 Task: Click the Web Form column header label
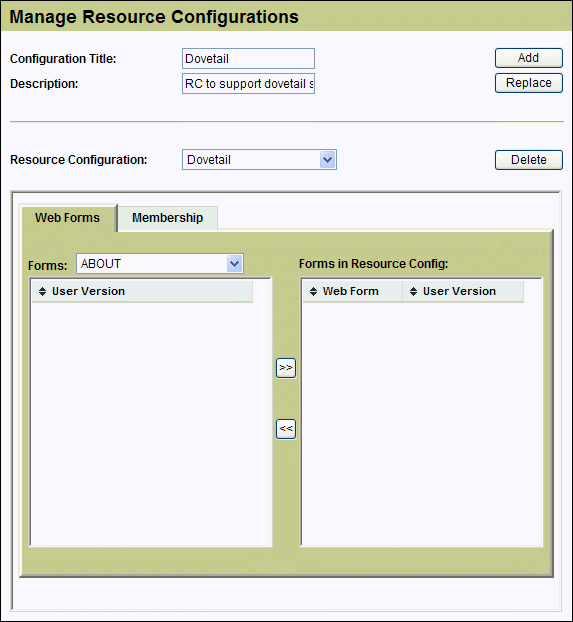[350, 291]
